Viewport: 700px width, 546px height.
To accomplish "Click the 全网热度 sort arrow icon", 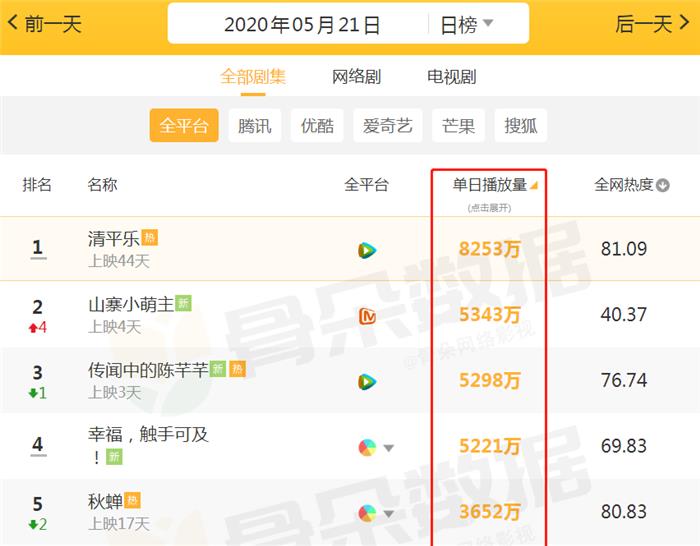I will [663, 185].
